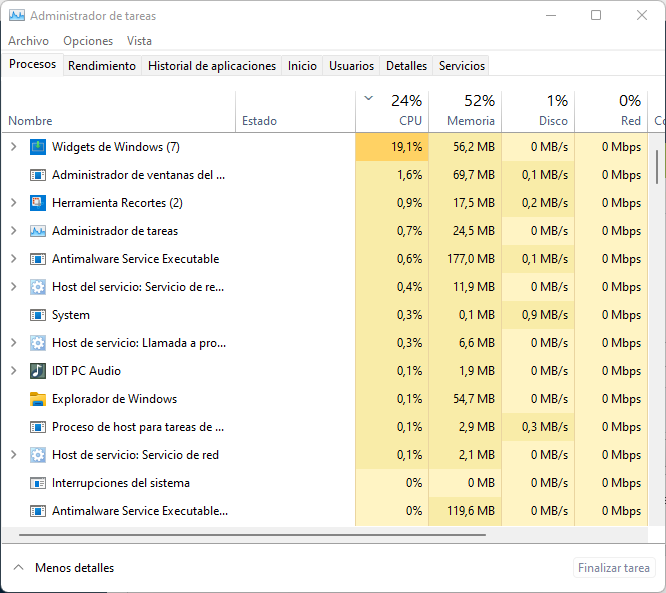Switch to the Usuarios tab
666x593 pixels.
point(351,66)
